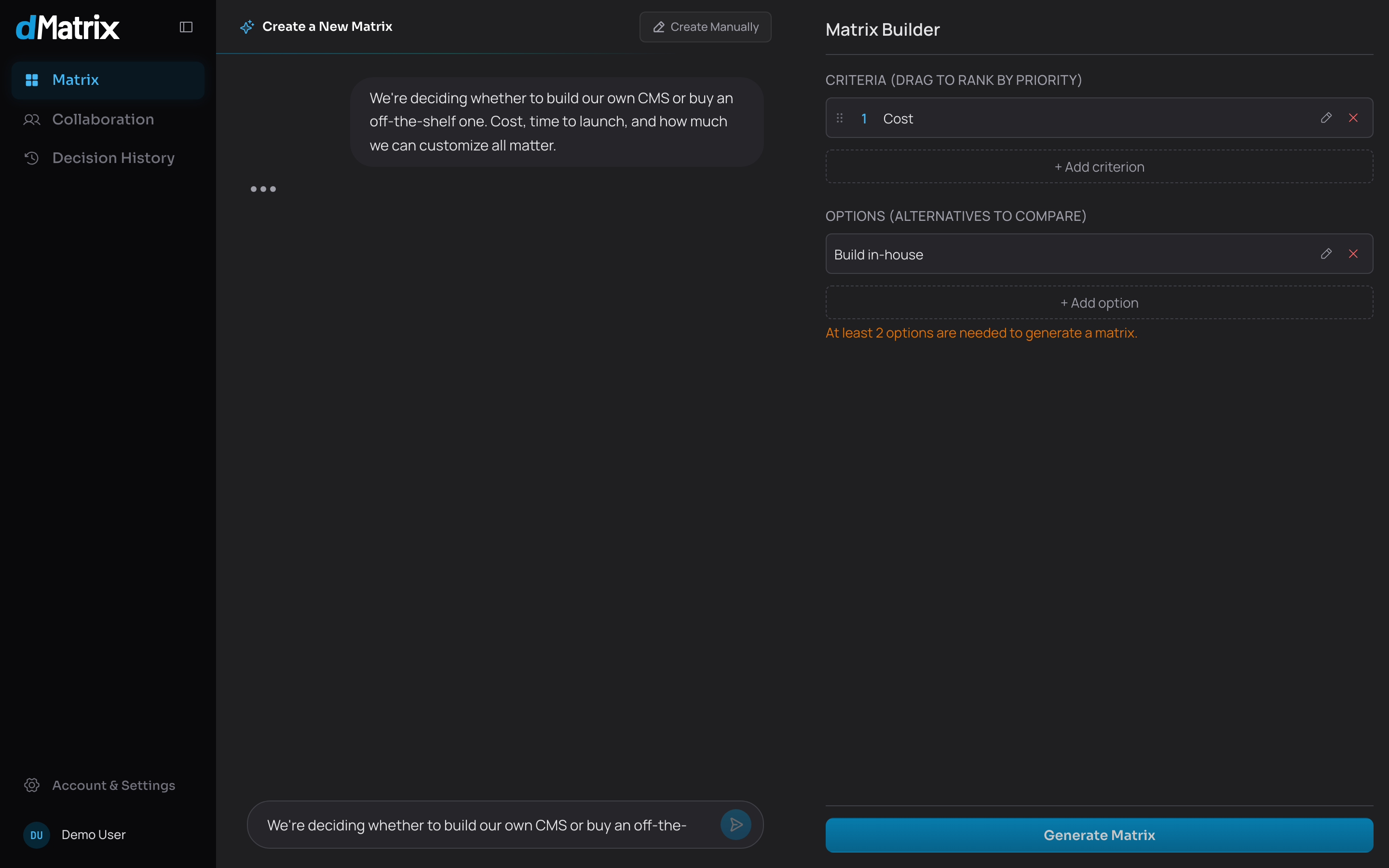Click the Matrix grid icon in sidebar

click(31, 80)
